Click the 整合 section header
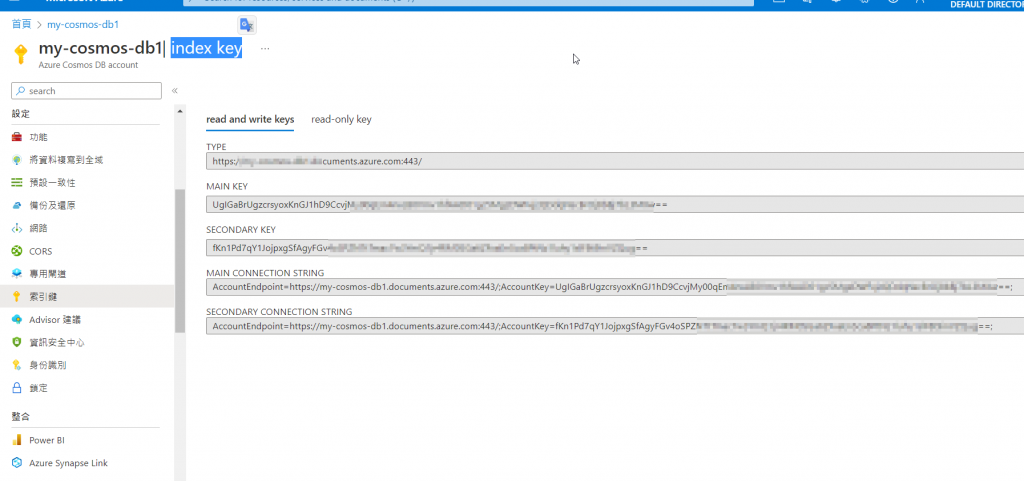 pyautogui.click(x=21, y=416)
